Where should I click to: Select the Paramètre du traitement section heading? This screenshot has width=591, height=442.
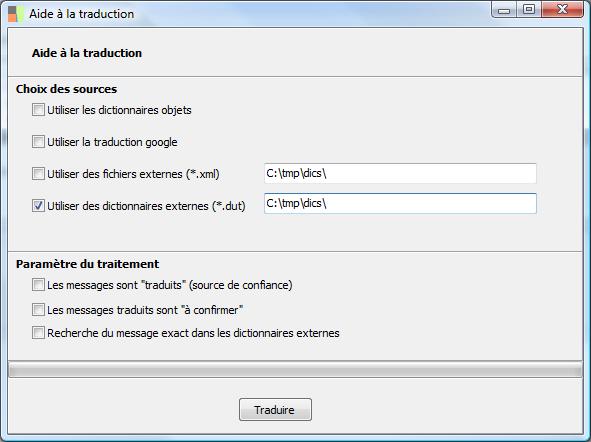pyautogui.click(x=87, y=264)
